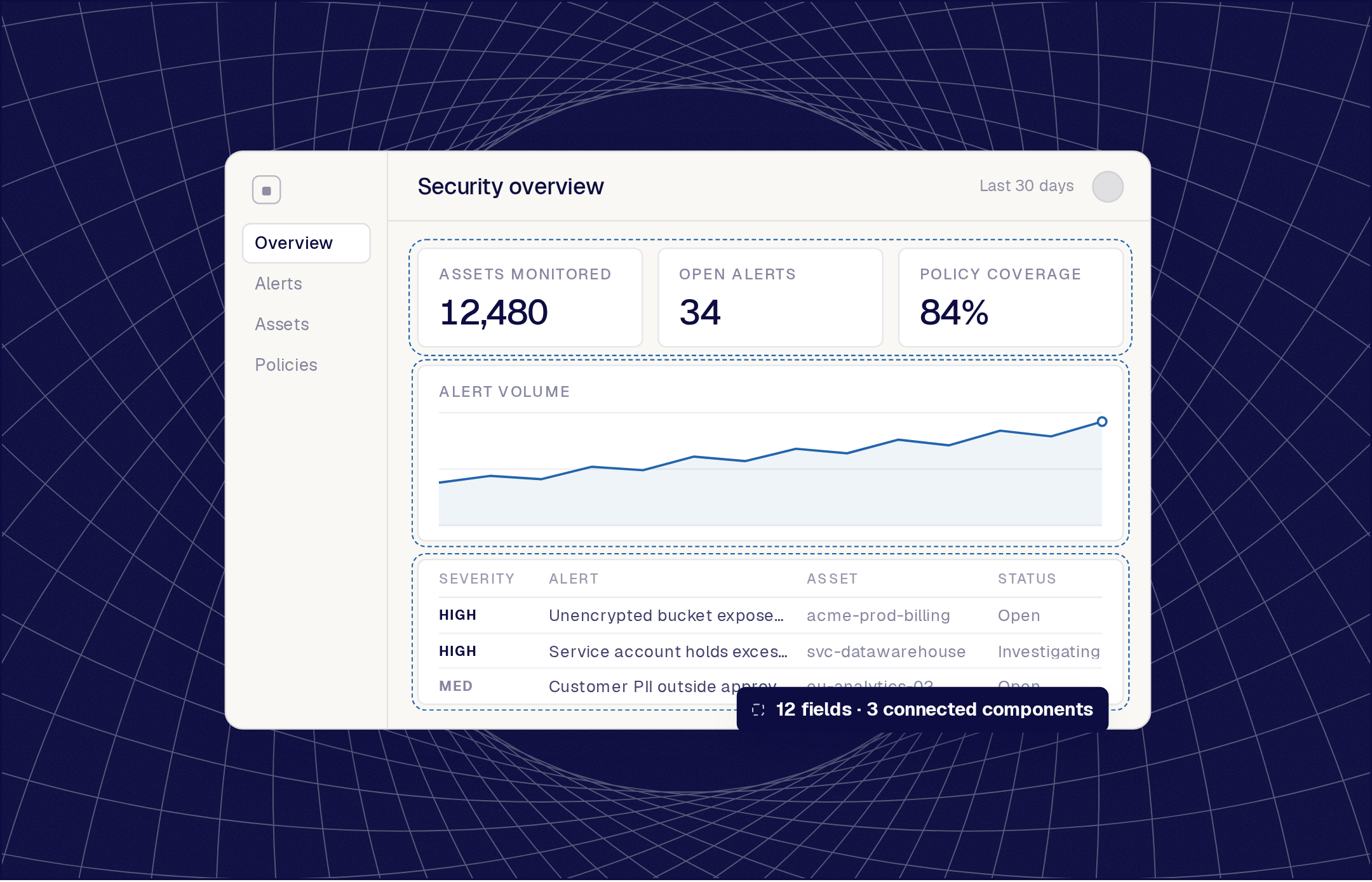Open the Open Alerts 34 card
1372x882 pixels.
tap(770, 297)
